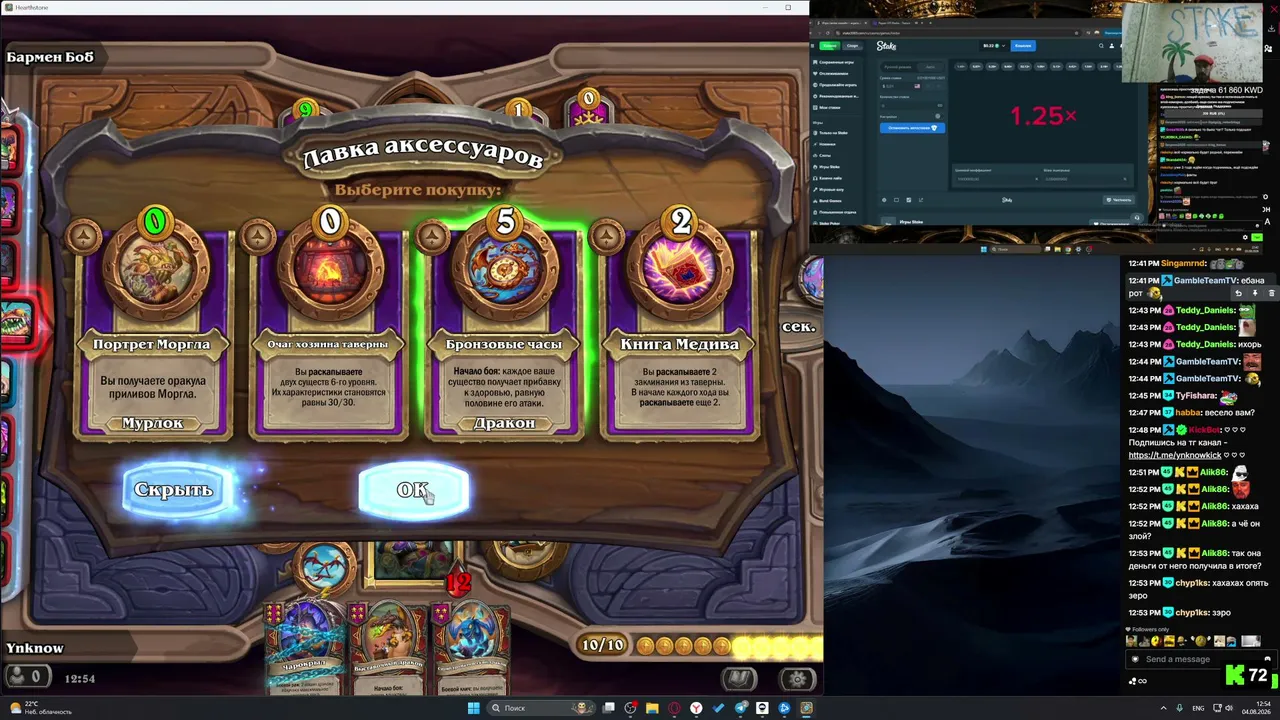
Task: Open the Stake game settings gear icon
Action: click(x=883, y=199)
